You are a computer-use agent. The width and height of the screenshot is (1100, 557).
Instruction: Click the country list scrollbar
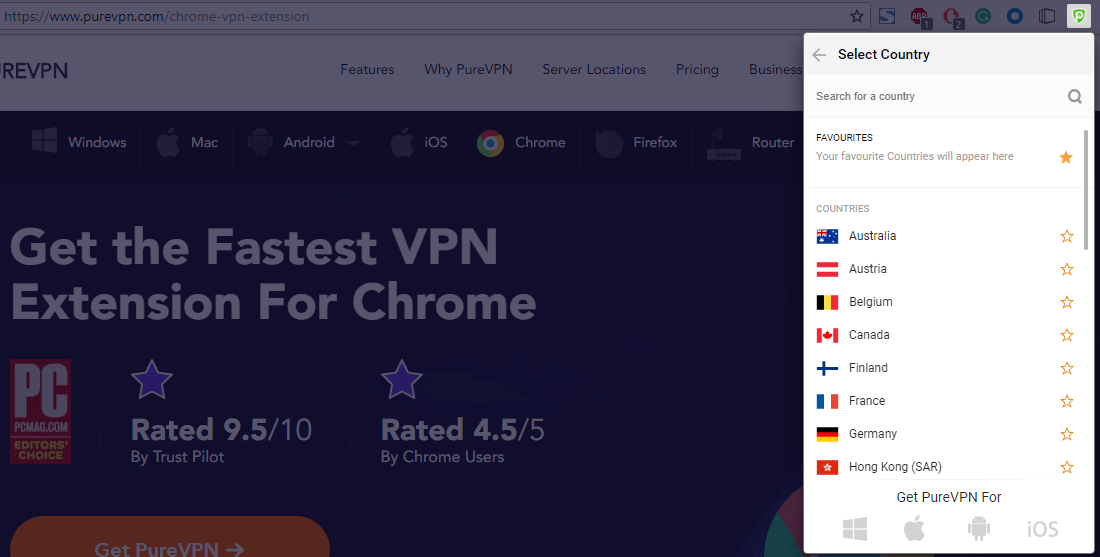(x=1086, y=189)
